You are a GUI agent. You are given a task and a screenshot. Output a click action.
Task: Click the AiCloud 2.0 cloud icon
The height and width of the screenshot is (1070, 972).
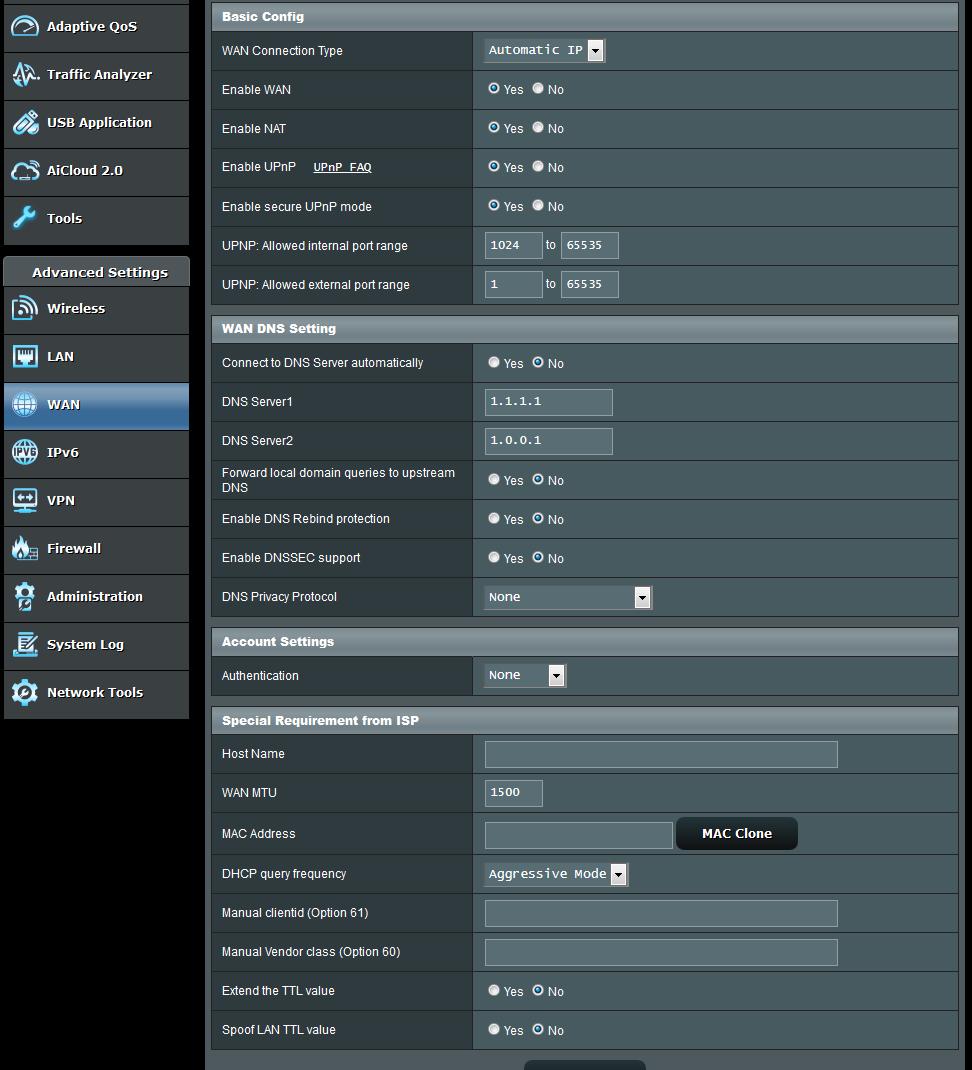coord(25,171)
